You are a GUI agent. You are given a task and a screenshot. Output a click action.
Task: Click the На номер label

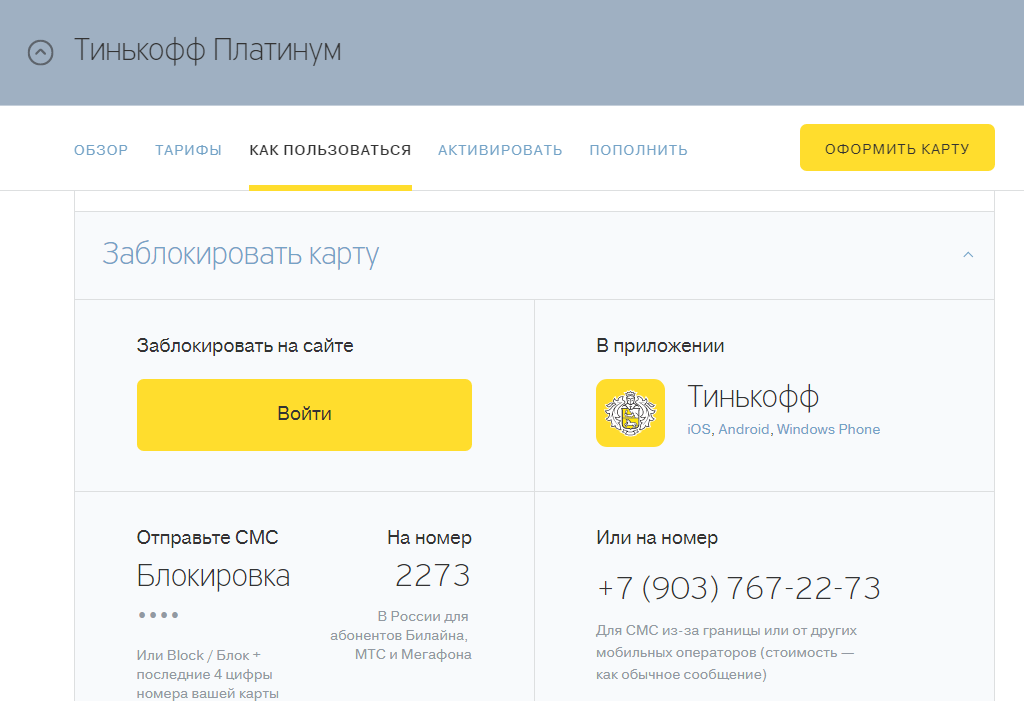[429, 538]
